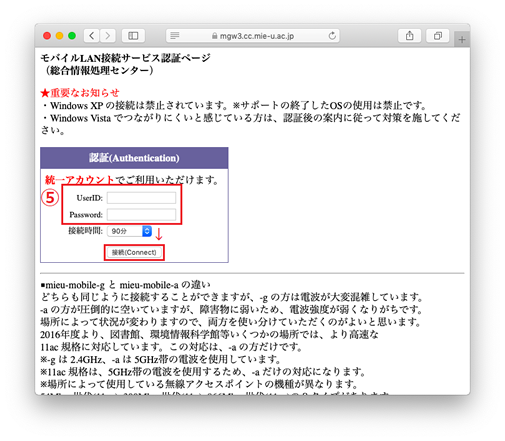The width and height of the screenshot is (505, 441).
Task: Click the padlock icon in address bar
Action: coord(214,36)
